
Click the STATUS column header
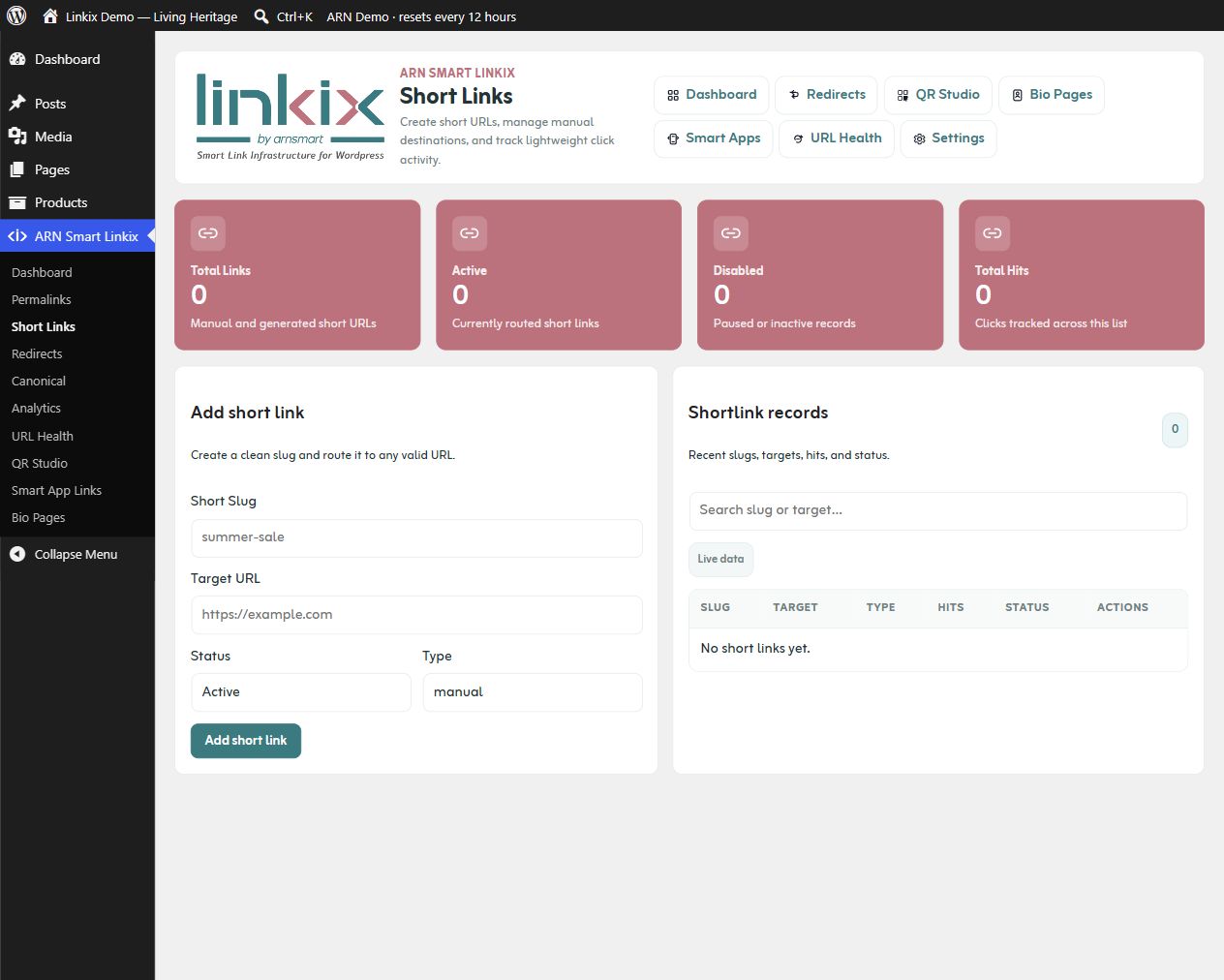(x=1027, y=607)
